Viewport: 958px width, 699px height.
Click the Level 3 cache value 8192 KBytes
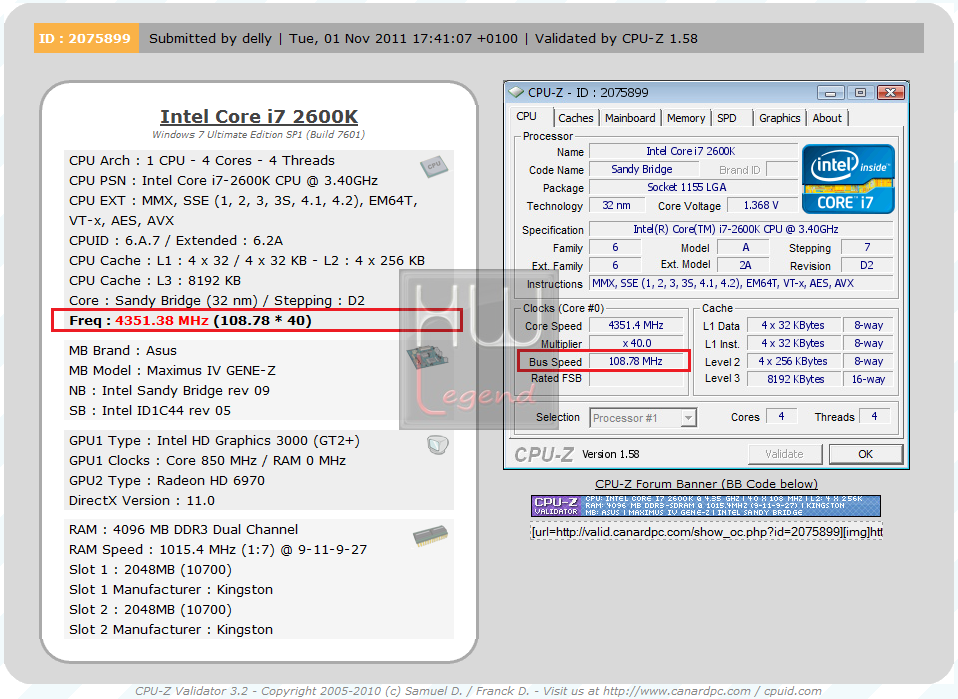click(x=795, y=379)
